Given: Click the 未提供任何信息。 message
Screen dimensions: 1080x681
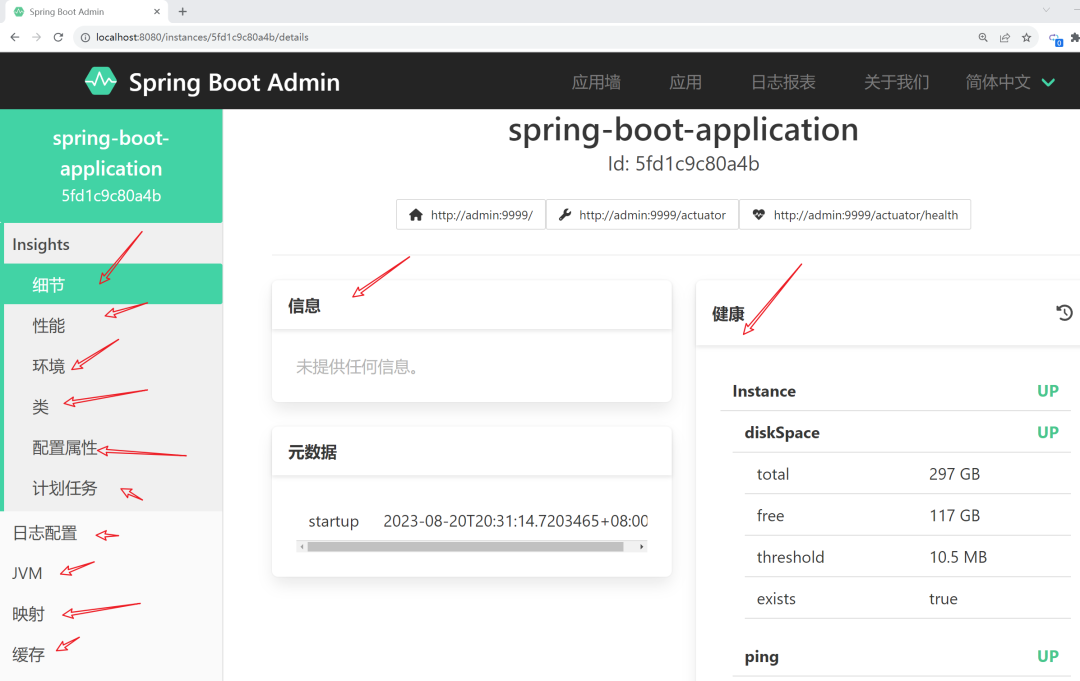Looking at the screenshot, I should 357,366.
